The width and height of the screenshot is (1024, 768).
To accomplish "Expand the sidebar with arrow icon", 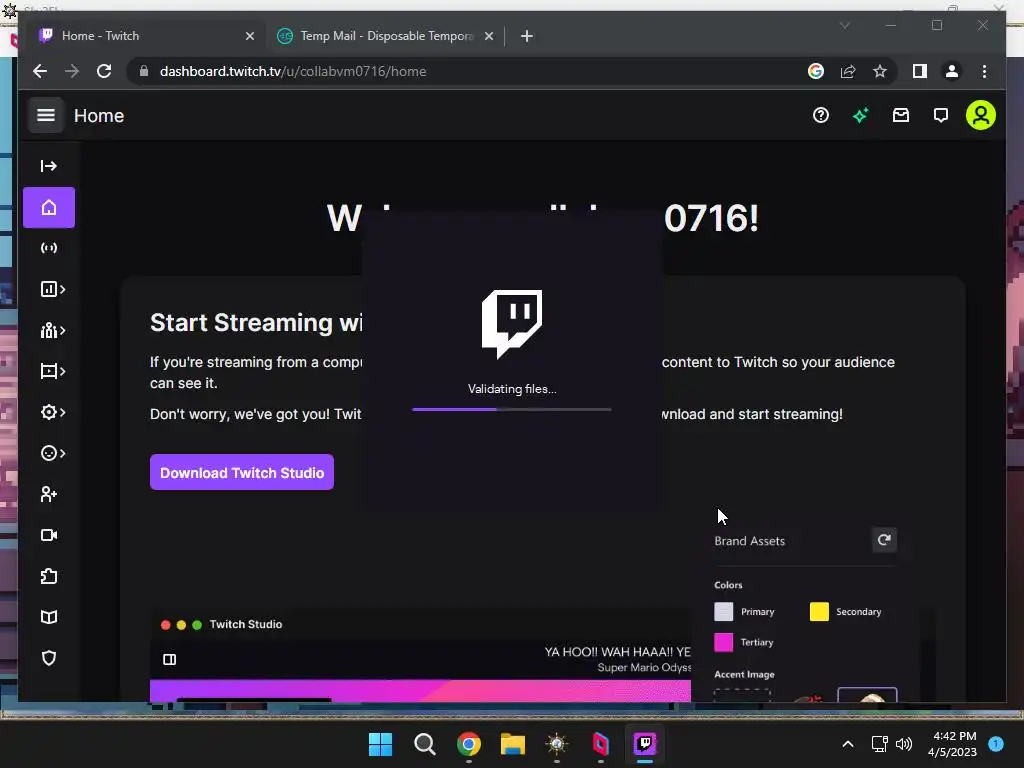I will (x=49, y=166).
